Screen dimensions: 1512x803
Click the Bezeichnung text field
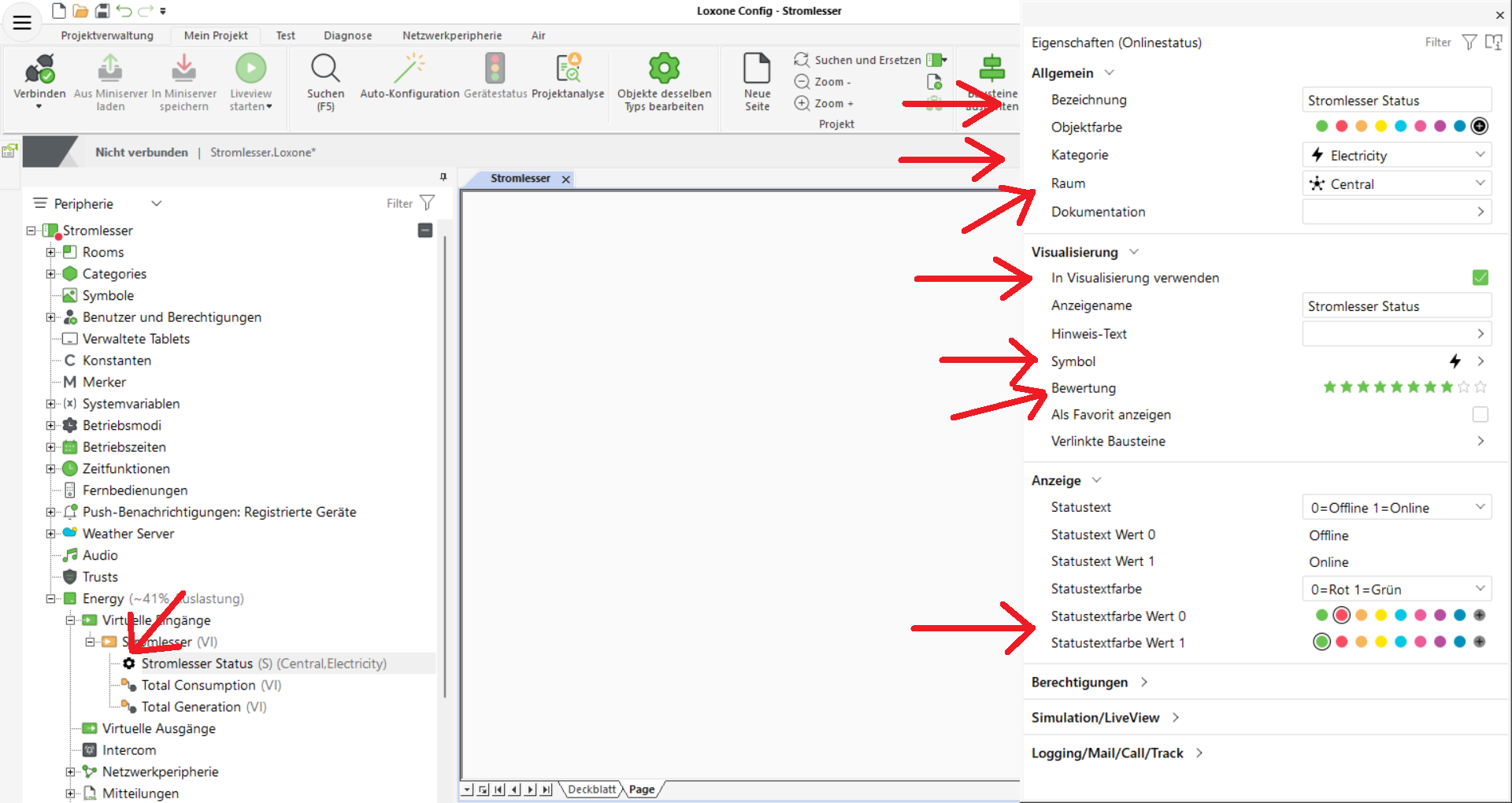[x=1396, y=101]
